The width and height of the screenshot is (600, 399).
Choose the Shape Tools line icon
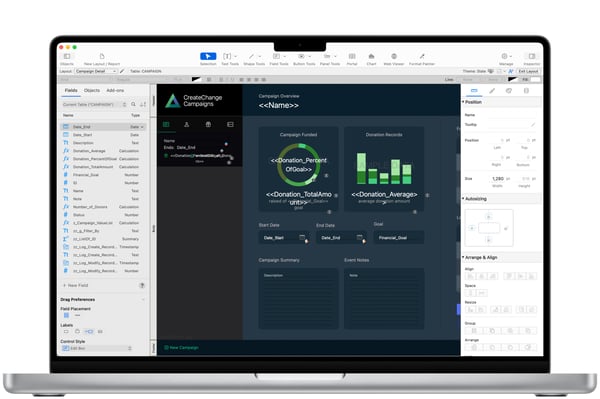[x=251, y=56]
